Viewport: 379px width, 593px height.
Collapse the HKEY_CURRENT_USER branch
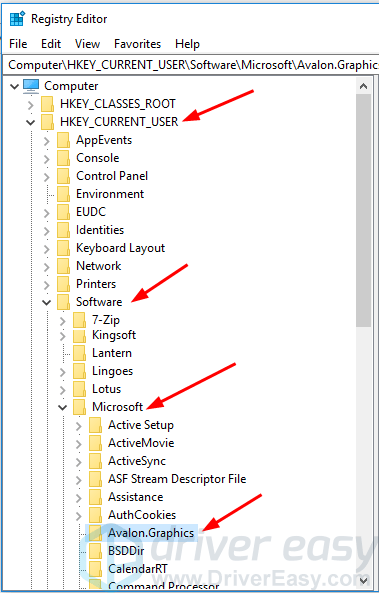pos(31,122)
